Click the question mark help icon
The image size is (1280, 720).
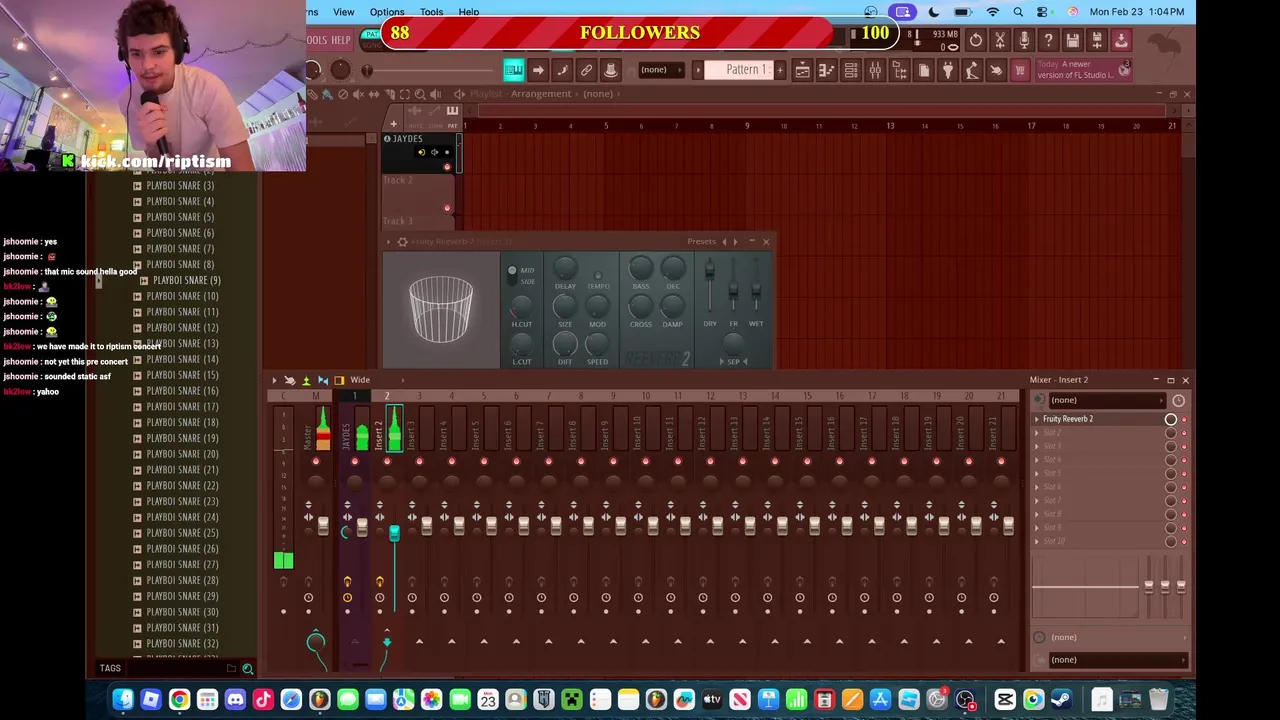(x=1048, y=40)
